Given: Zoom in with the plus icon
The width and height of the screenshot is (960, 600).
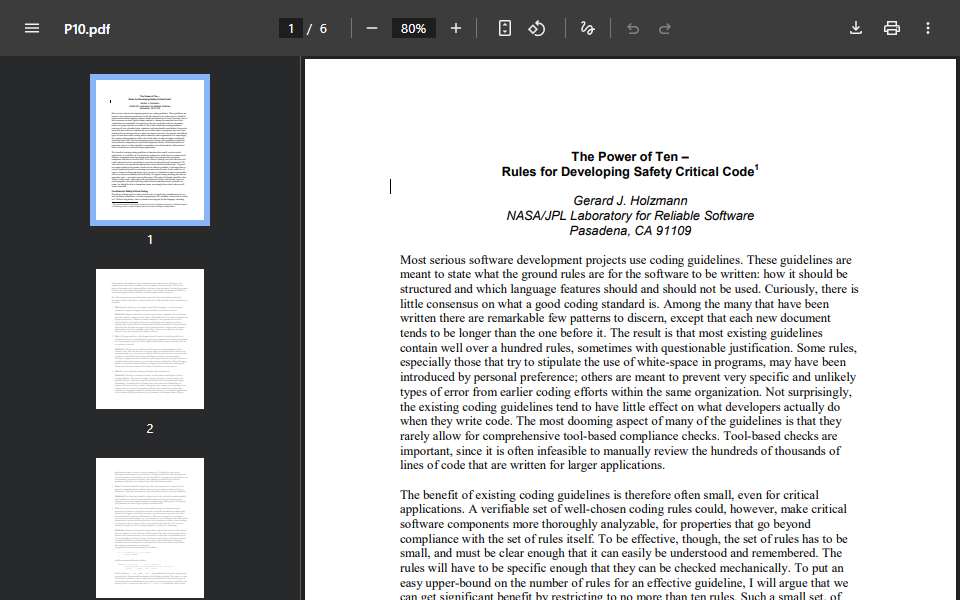Looking at the screenshot, I should click(456, 28).
